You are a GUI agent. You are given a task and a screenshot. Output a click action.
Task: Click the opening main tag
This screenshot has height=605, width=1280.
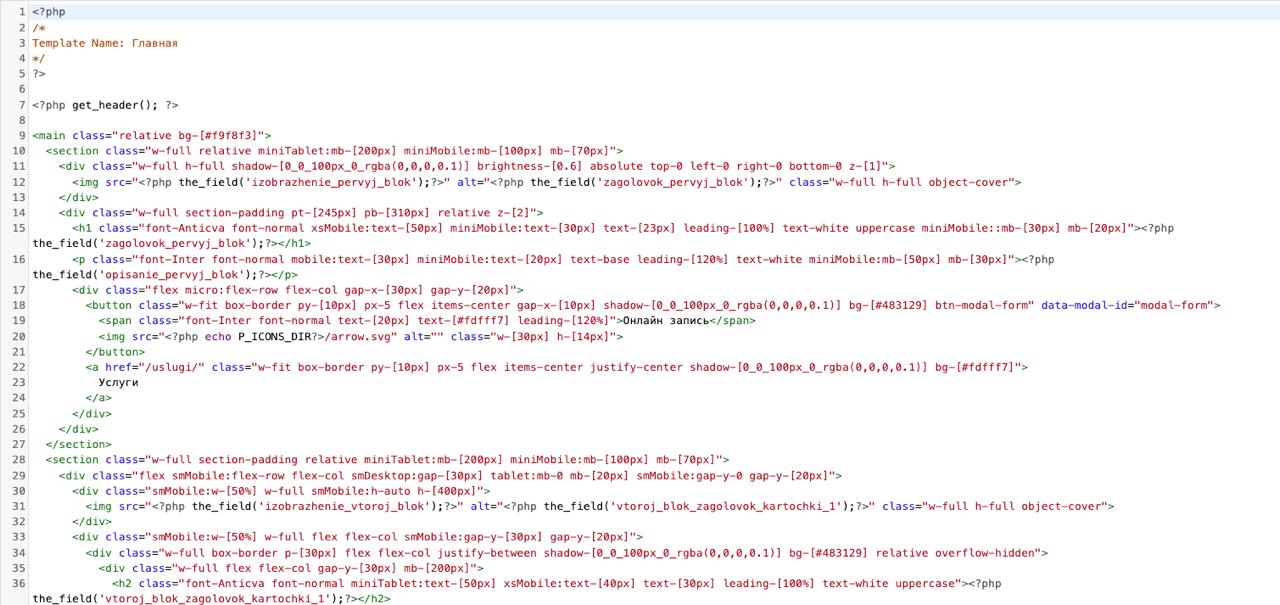[50, 136]
